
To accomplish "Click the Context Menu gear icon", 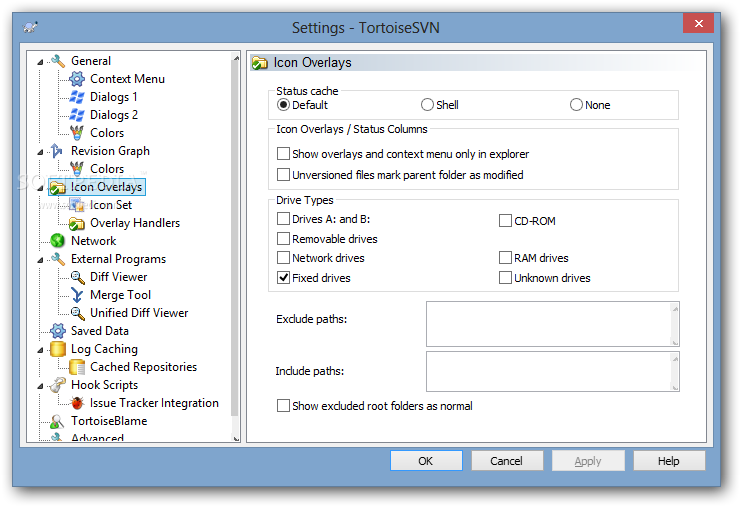I will tap(77, 79).
